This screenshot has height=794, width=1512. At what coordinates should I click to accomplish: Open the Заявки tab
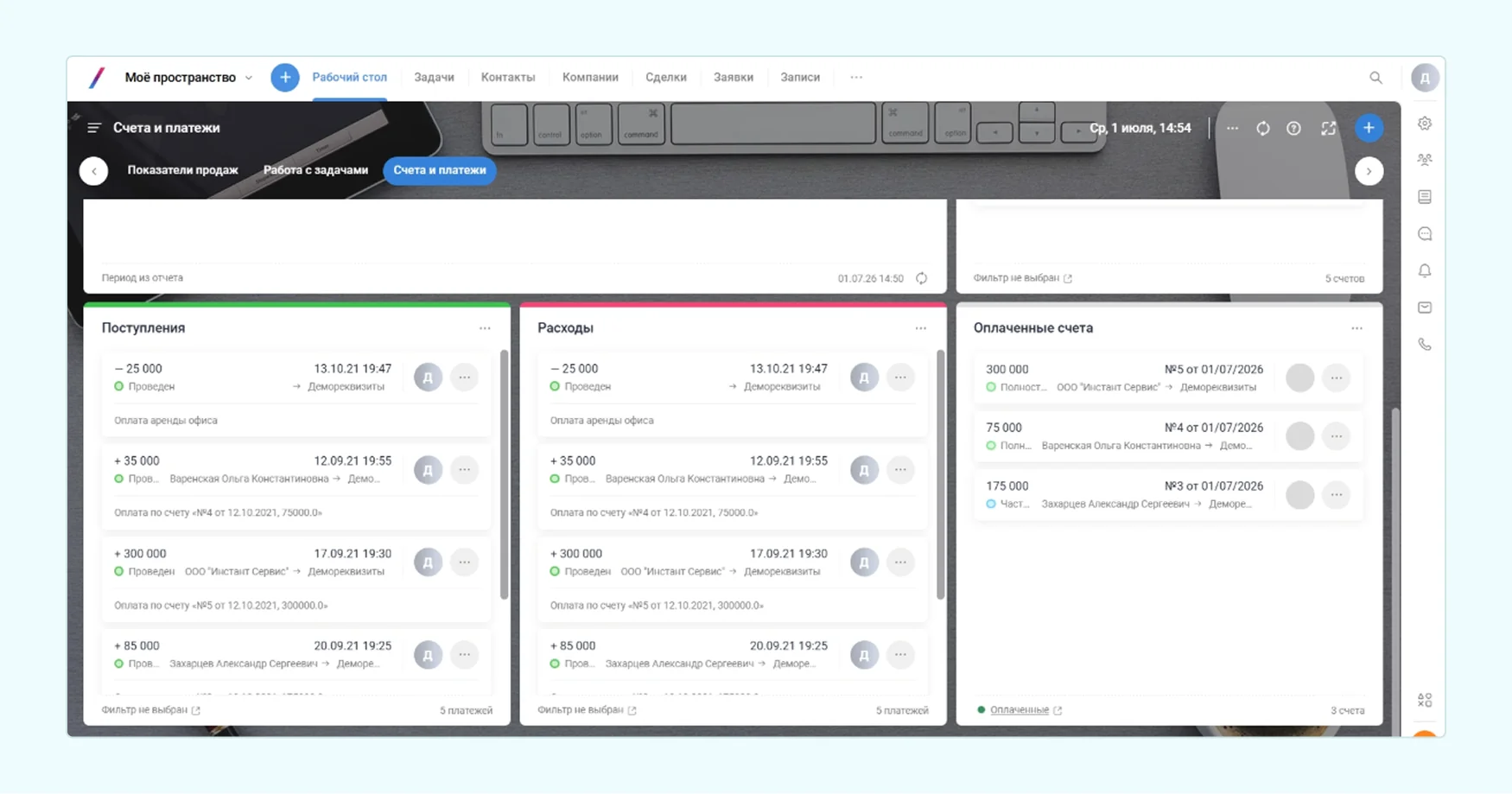tap(734, 78)
